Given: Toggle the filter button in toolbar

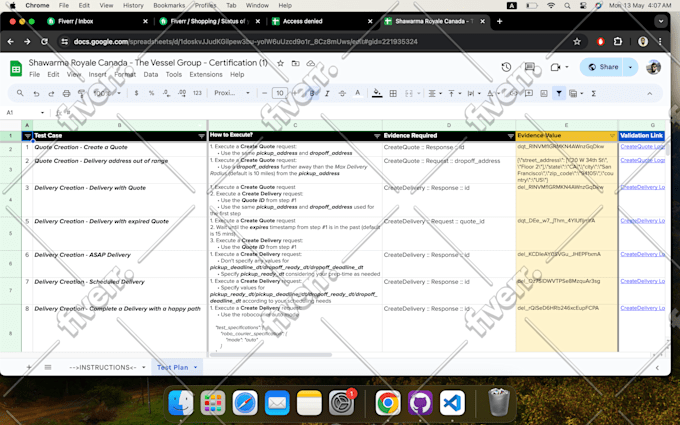Looking at the screenshot, I should tap(559, 93).
